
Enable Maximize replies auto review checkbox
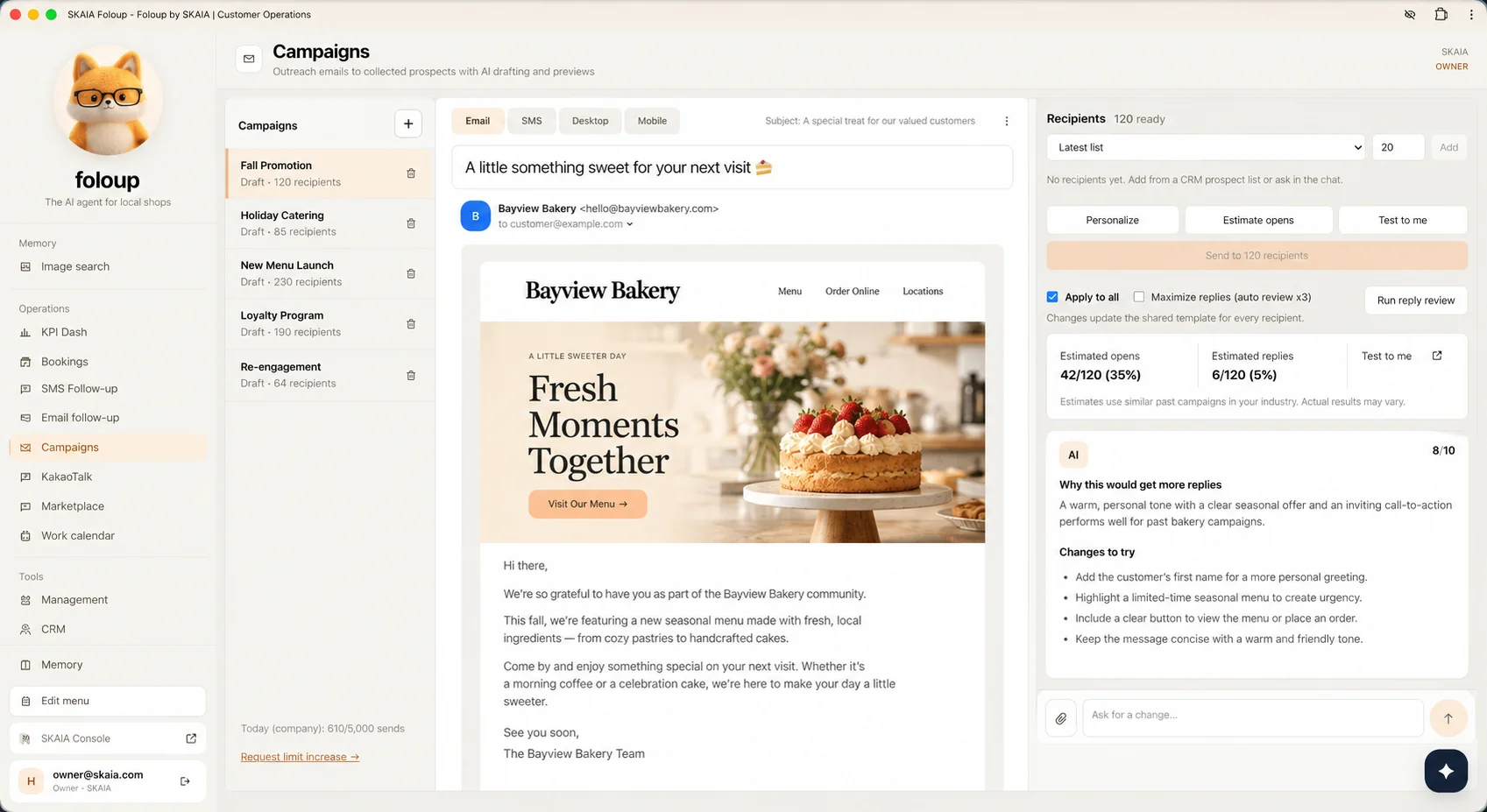click(1139, 297)
